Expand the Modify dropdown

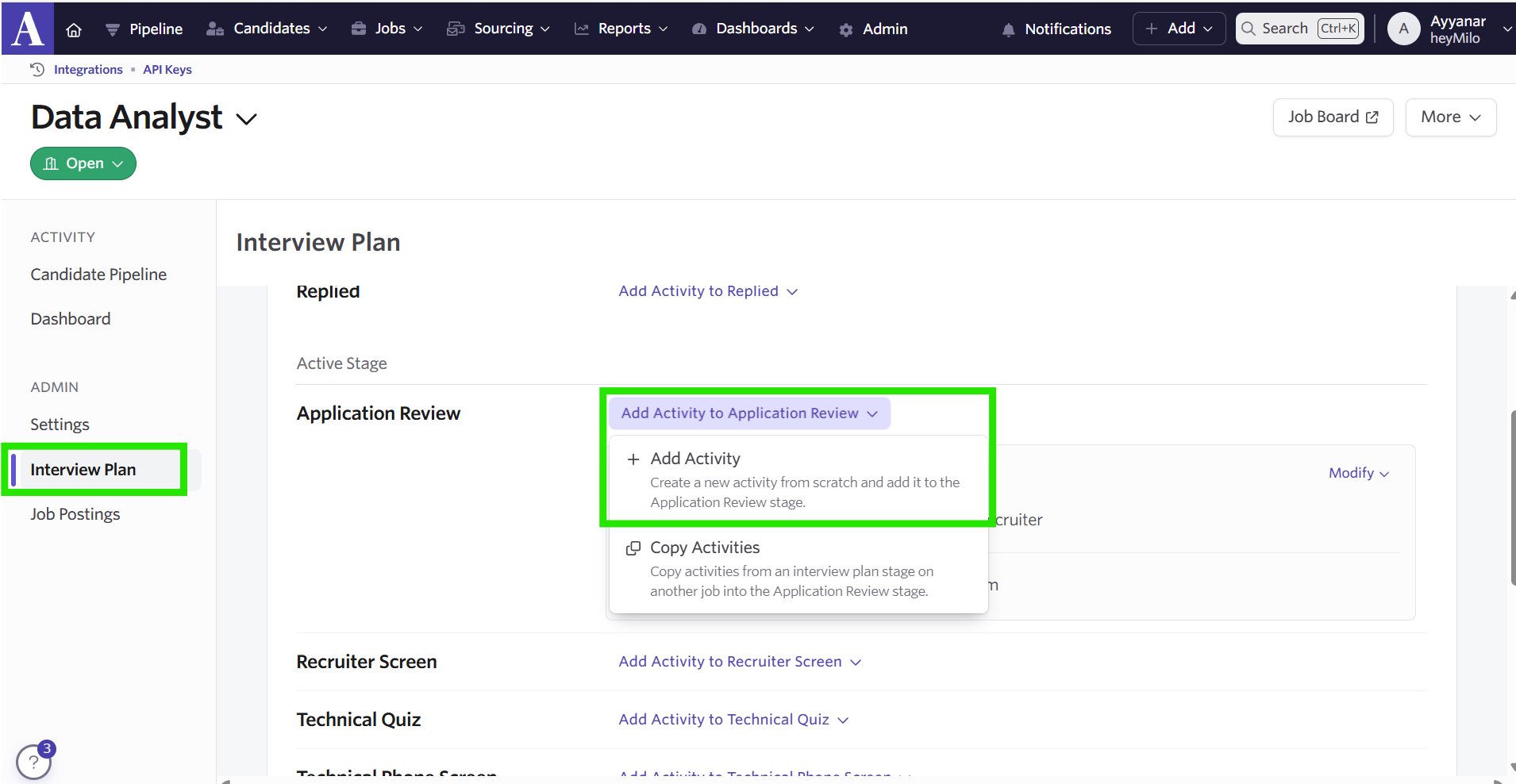[1358, 473]
